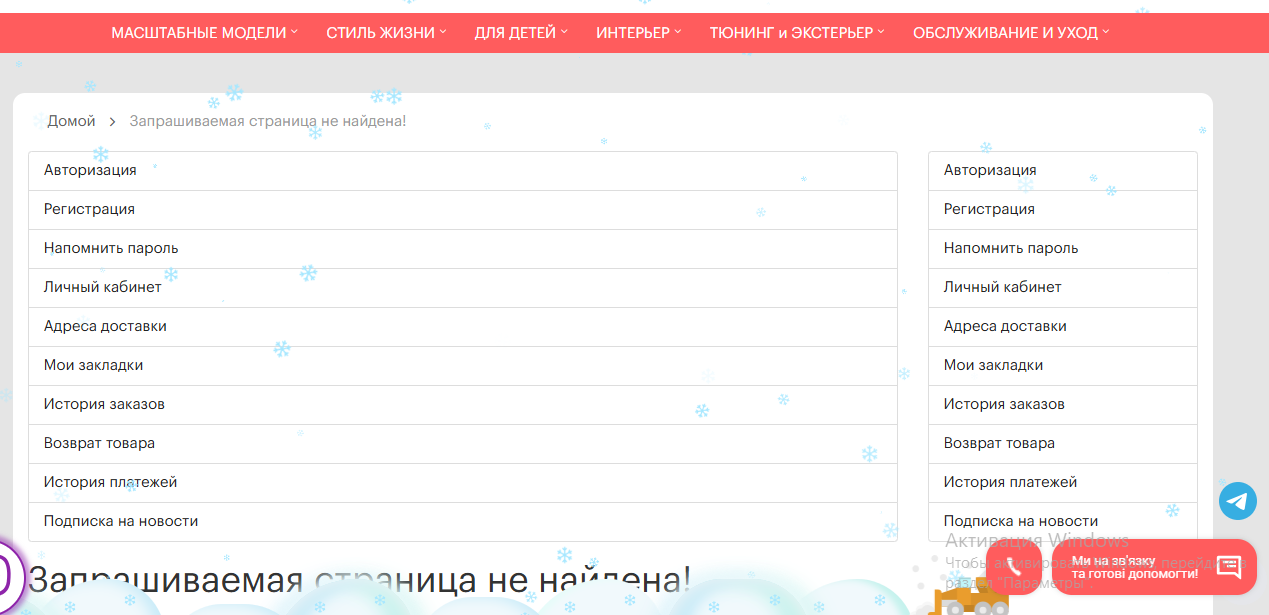Image resolution: width=1269 pixels, height=615 pixels.
Task: Expand the МАСШТАБНЫЕ МОДЕЛИ menu
Action: (205, 32)
